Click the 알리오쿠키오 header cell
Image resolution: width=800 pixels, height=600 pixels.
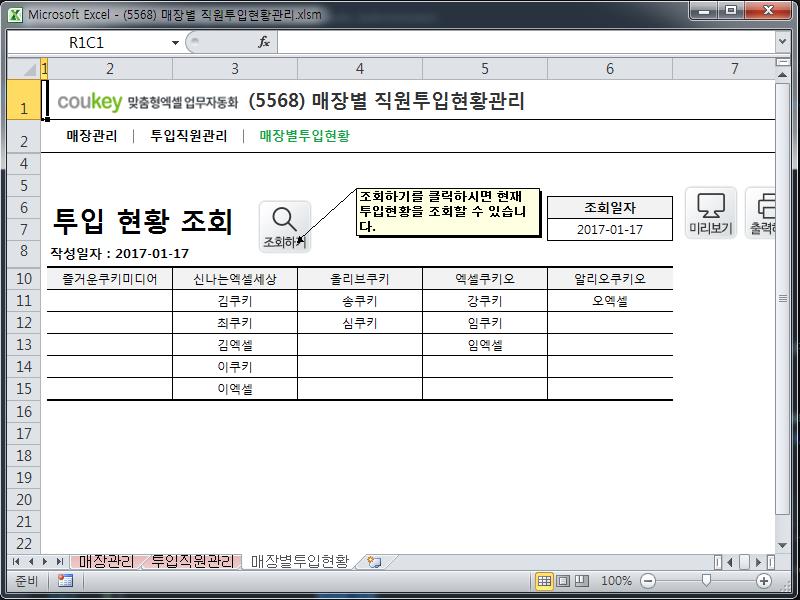click(610, 279)
